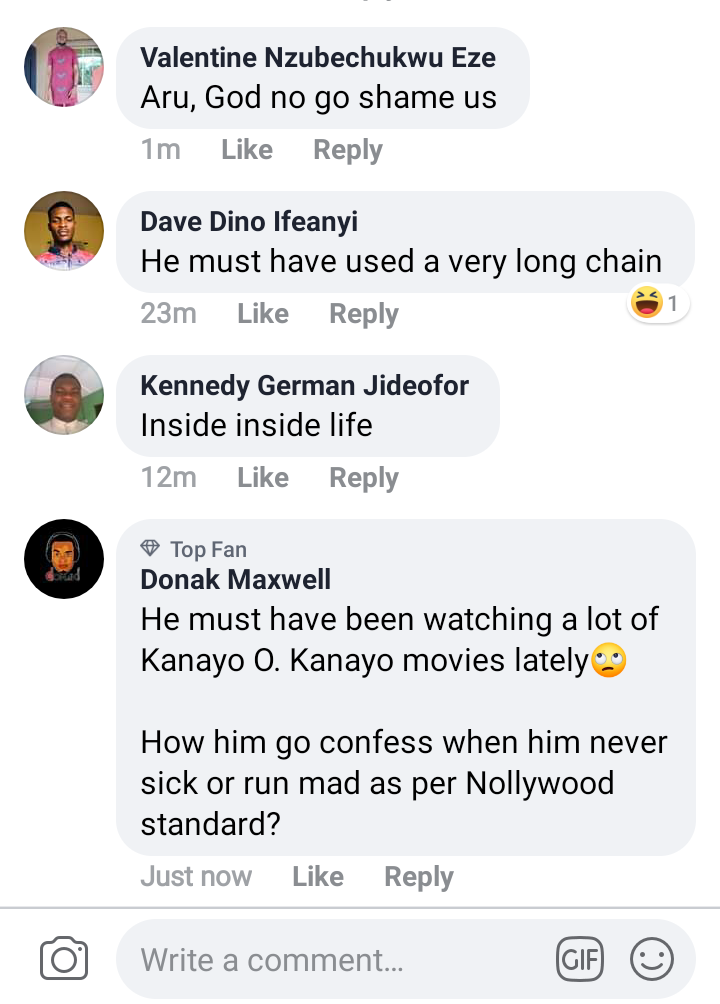This screenshot has width=720, height=1004.
Task: Reply to Dave Dino Ifeanyi's comment
Action: 364,314
